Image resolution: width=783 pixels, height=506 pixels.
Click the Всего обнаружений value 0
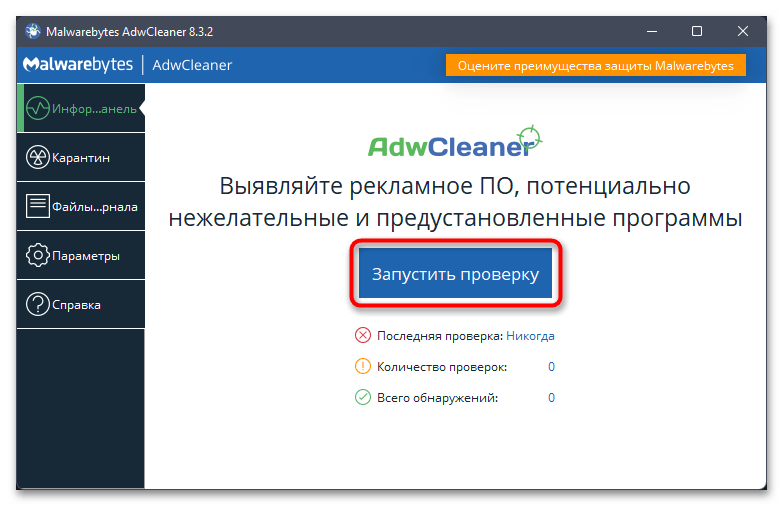[x=551, y=398]
